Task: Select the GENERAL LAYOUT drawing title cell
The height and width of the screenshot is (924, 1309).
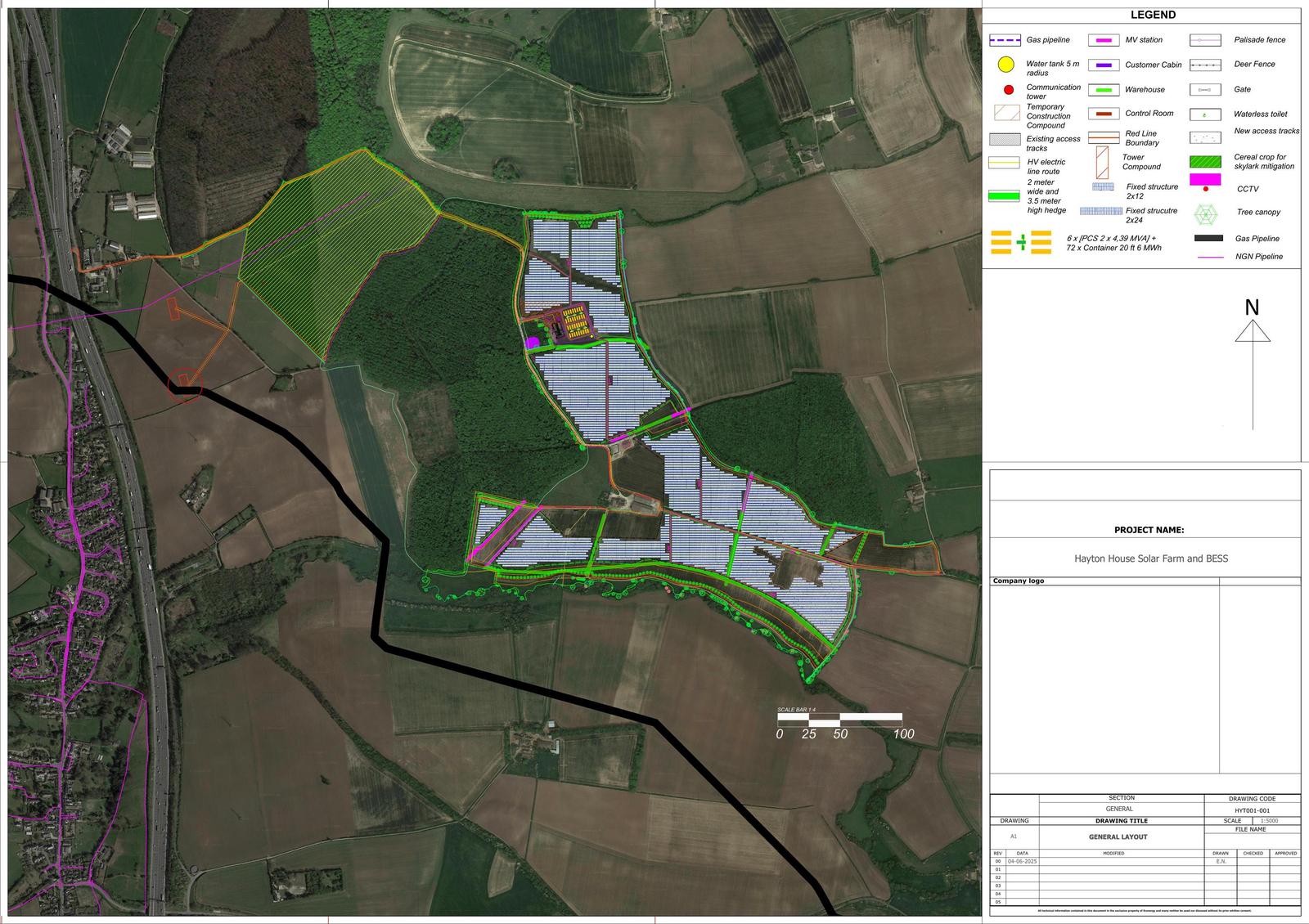Action: 1118,837
